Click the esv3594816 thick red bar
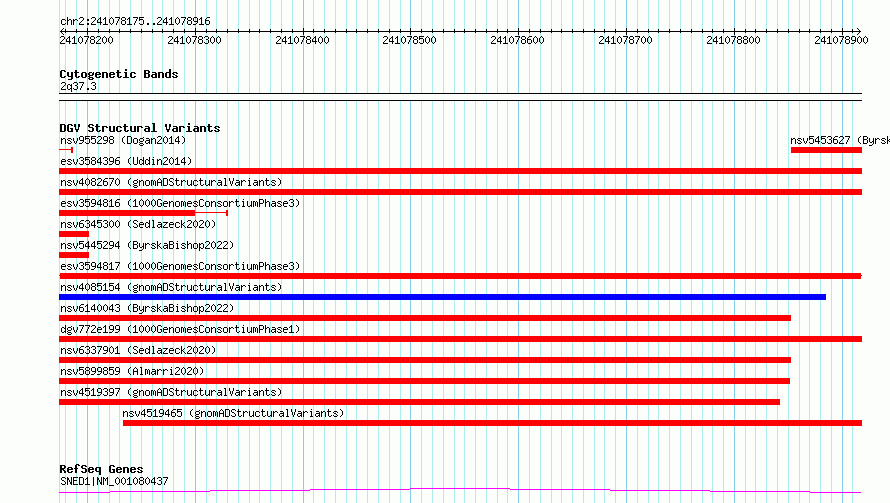 [127, 213]
